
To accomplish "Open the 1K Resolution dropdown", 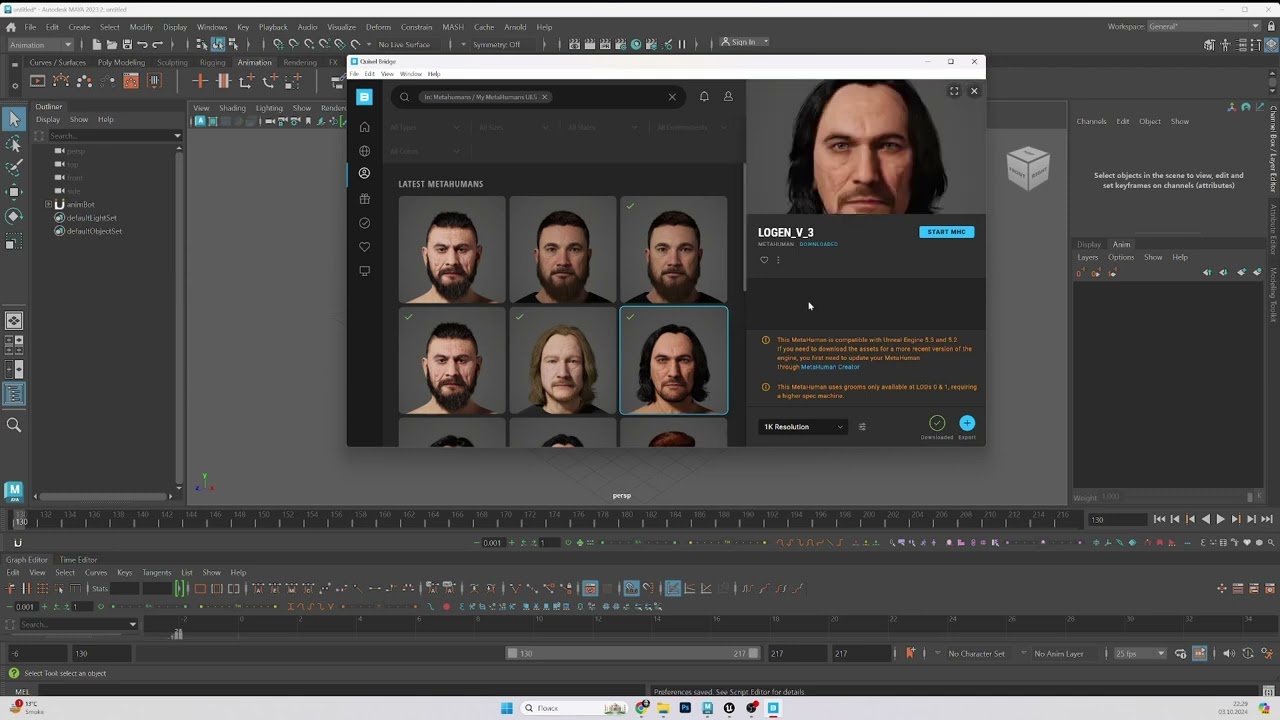I will coord(803,427).
